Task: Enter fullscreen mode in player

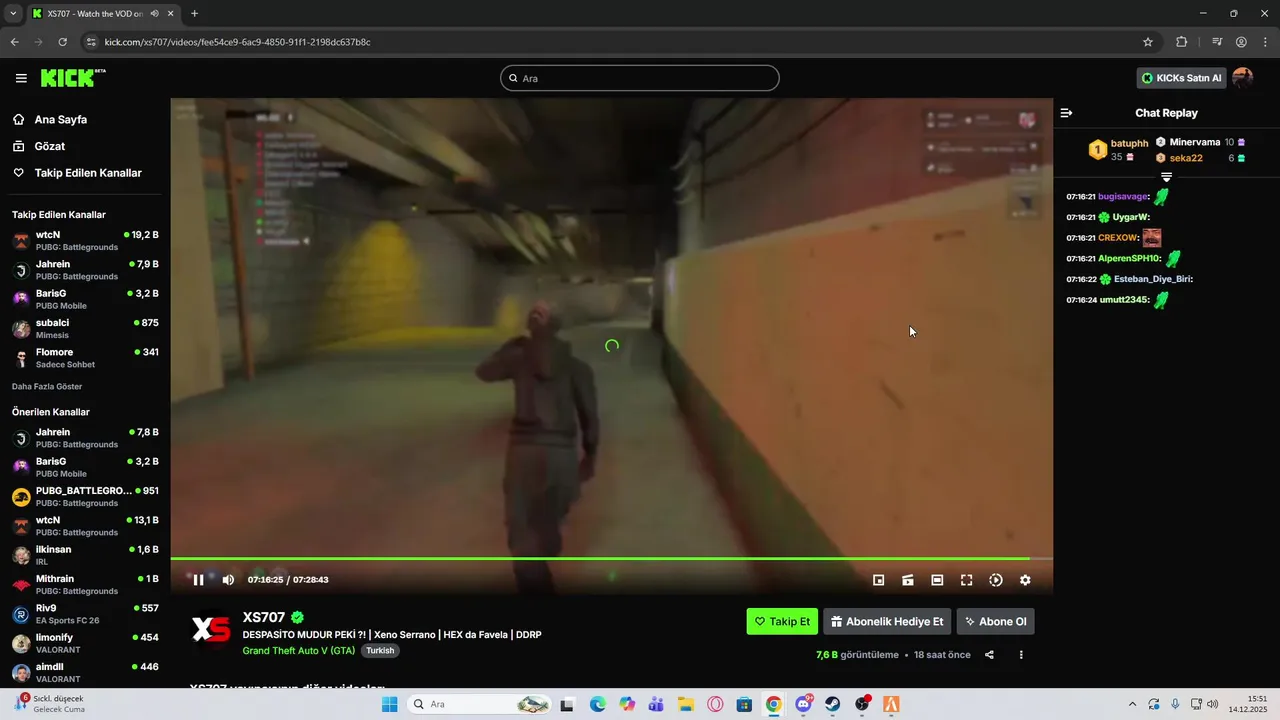Action: coord(966,580)
